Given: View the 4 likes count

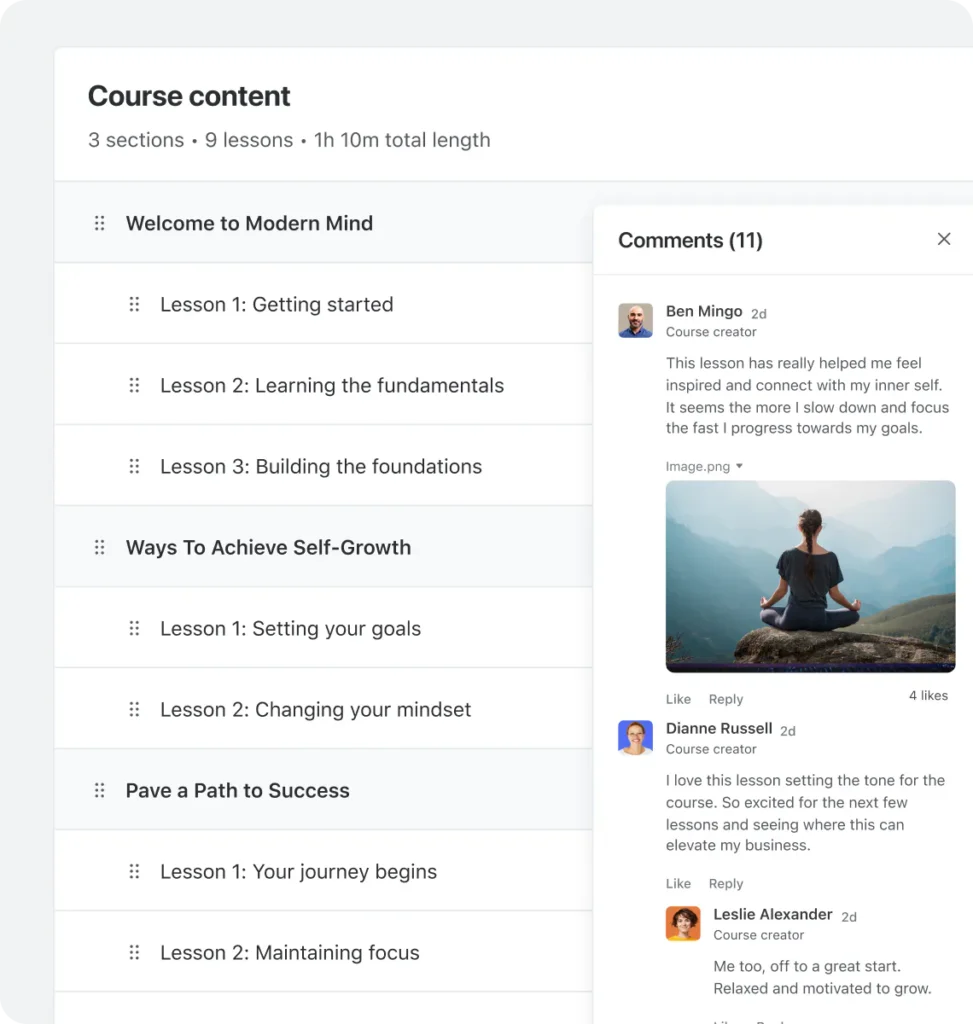Looking at the screenshot, I should tap(928, 696).
